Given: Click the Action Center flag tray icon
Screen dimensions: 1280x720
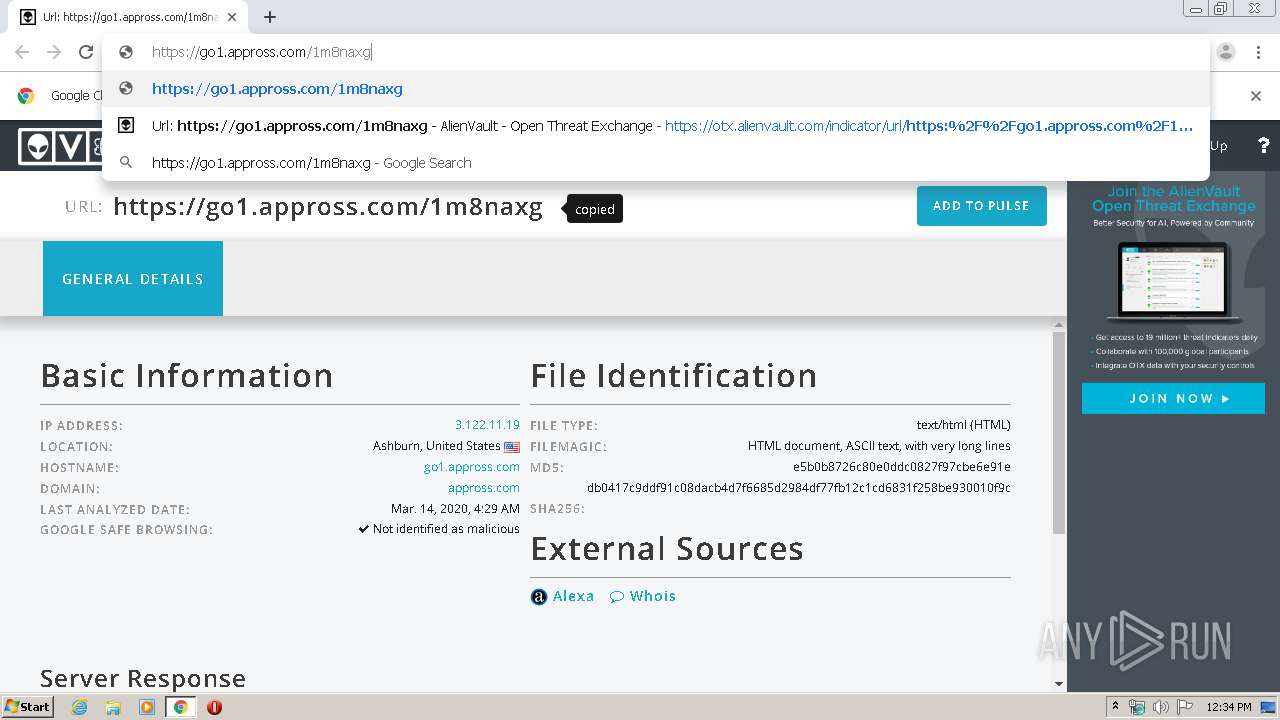Looking at the screenshot, I should click(1183, 707).
